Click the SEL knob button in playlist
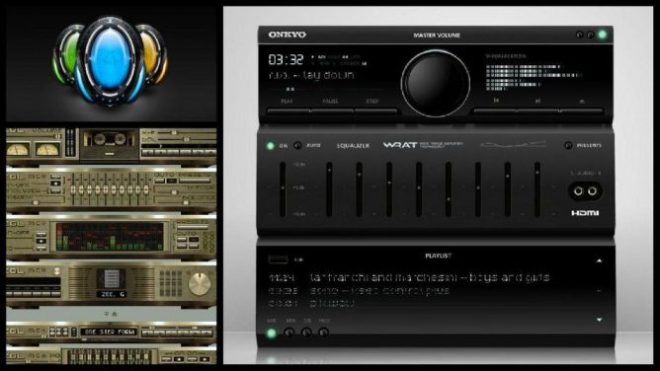 pyautogui.click(x=306, y=333)
